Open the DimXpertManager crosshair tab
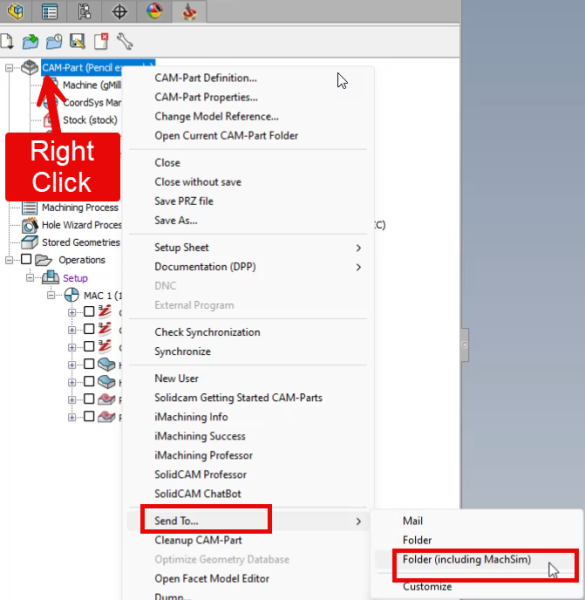585x600 pixels. pos(119,11)
